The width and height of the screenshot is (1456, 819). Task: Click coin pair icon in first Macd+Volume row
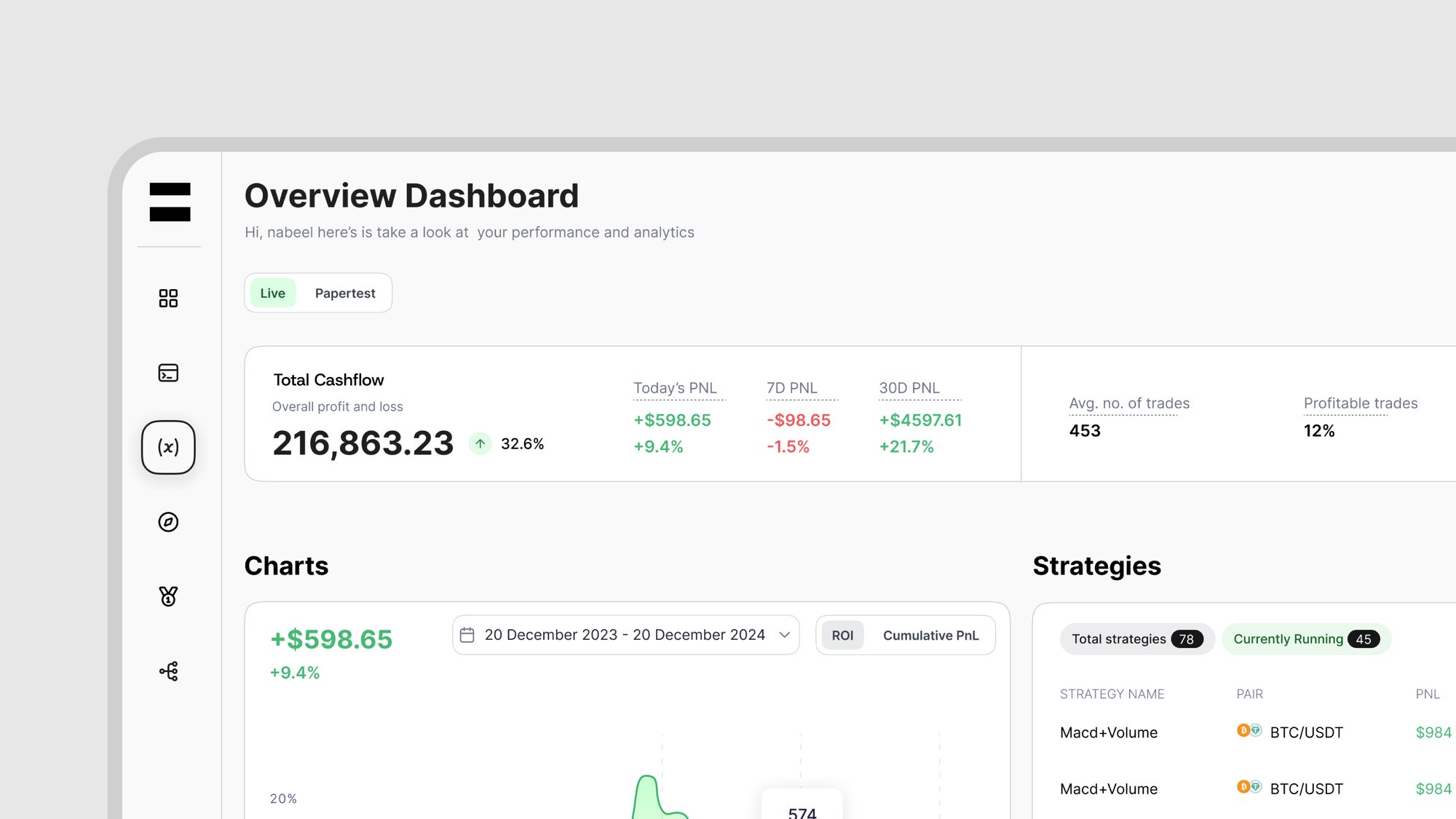1249,730
